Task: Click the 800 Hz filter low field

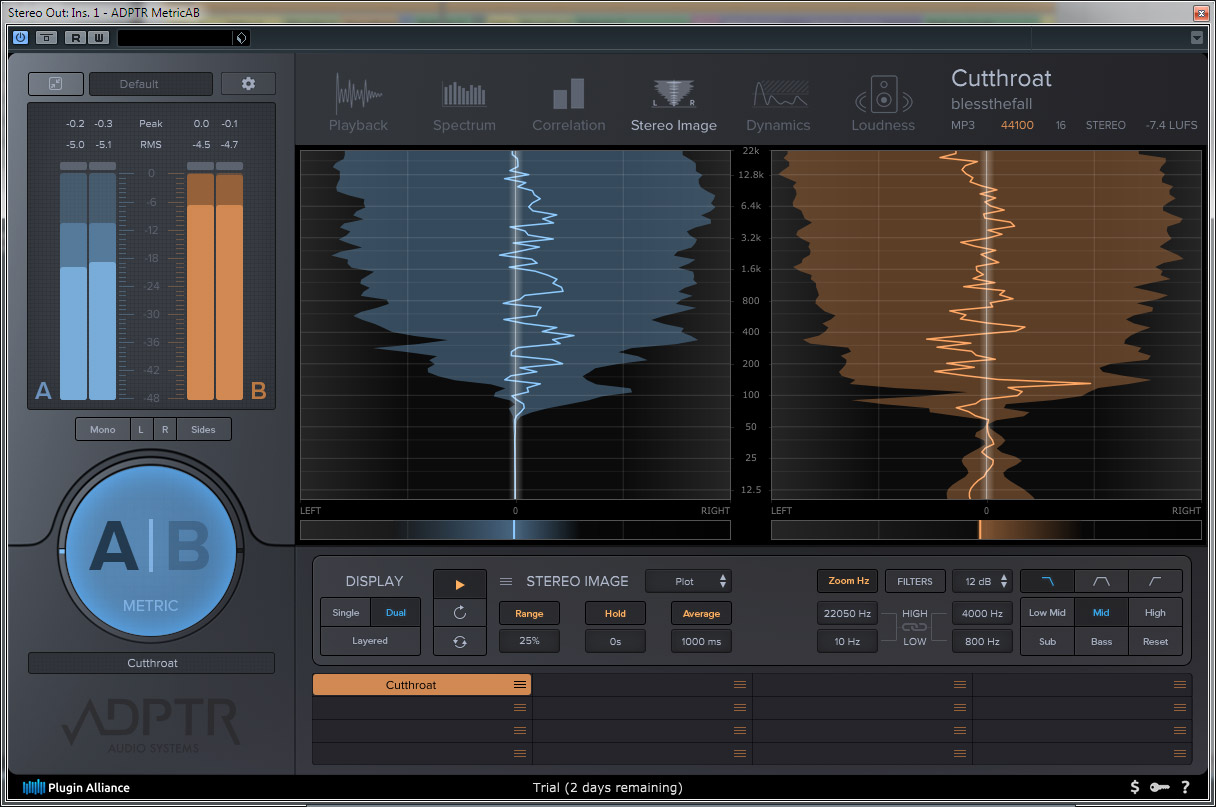Action: pos(982,641)
